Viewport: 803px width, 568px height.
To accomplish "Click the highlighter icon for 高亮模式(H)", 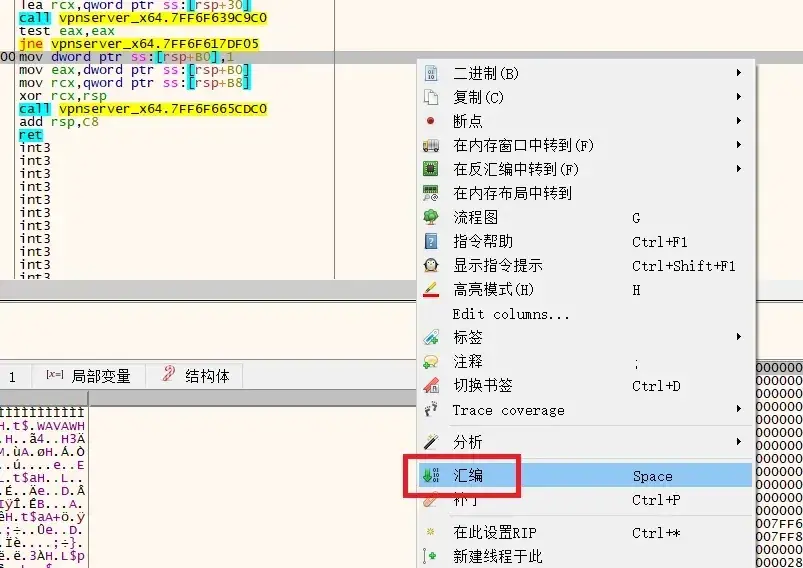I will pyautogui.click(x=431, y=290).
